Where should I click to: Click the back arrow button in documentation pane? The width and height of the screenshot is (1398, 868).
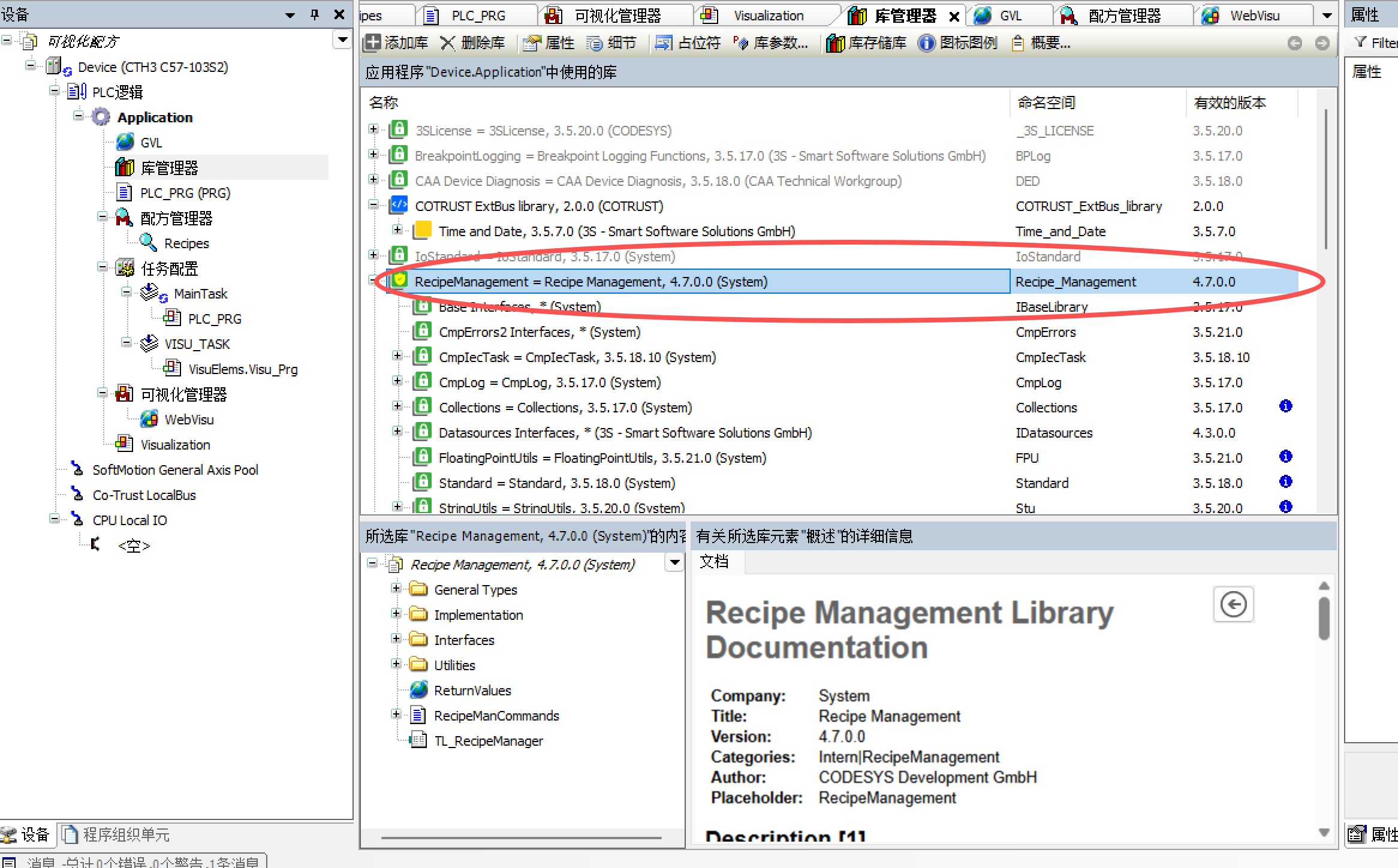point(1233,604)
